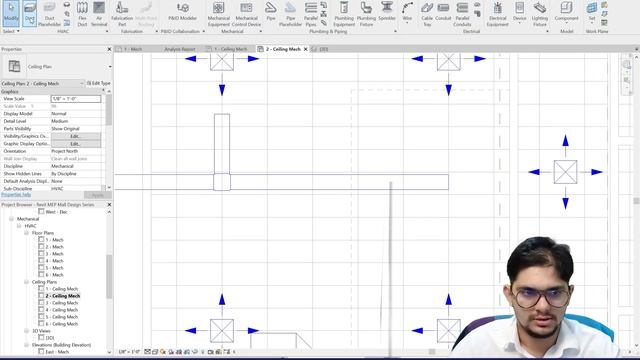
Task: Close the Properties palette
Action: click(x=109, y=49)
